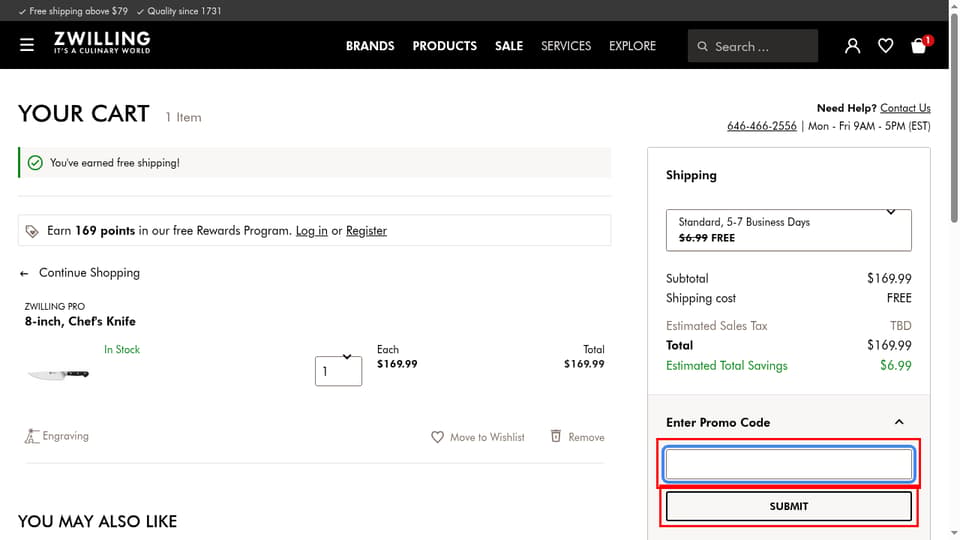960x540 pixels.
Task: Click the promo code input field
Action: 789,464
